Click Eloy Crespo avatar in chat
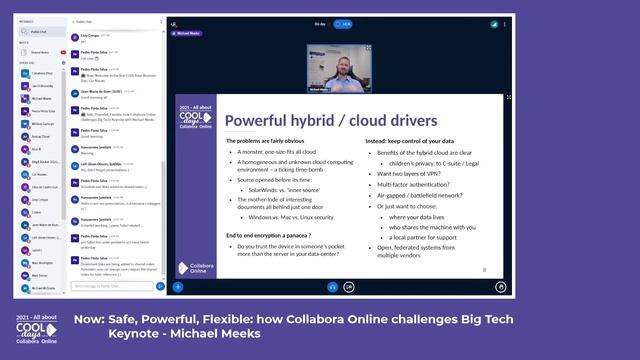 coord(75,38)
